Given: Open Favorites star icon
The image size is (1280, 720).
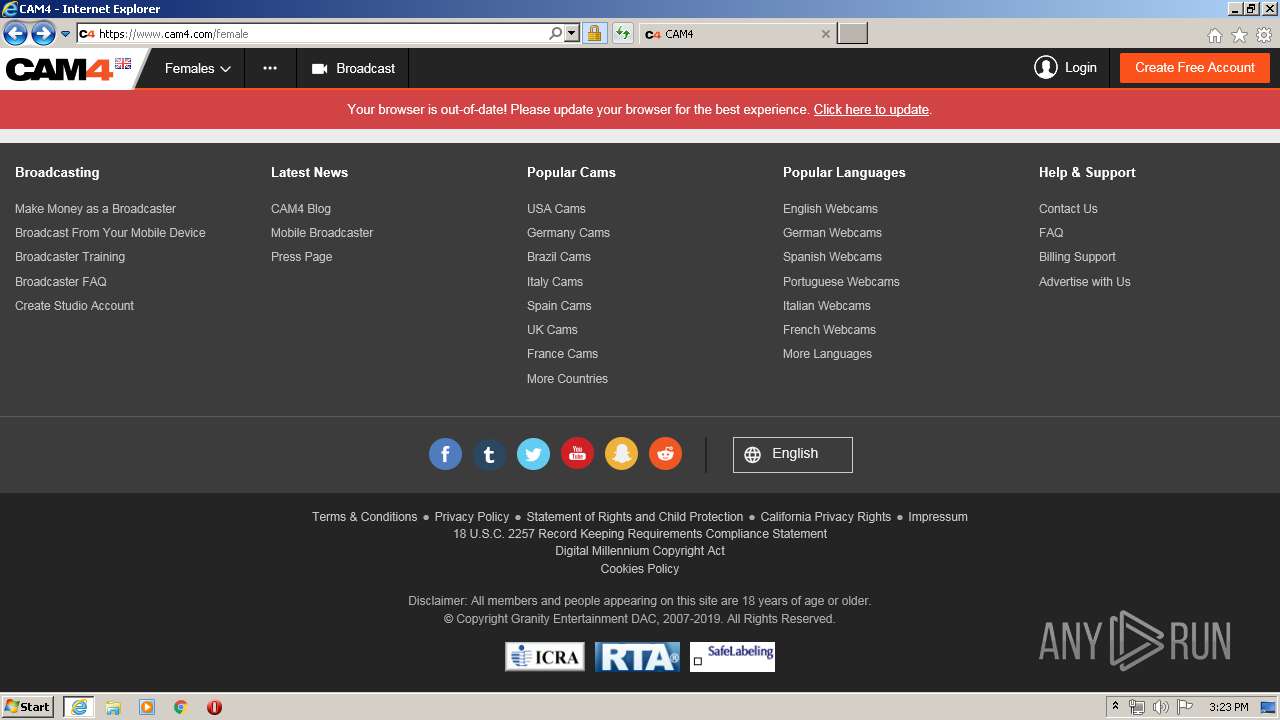Looking at the screenshot, I should pos(1239,35).
